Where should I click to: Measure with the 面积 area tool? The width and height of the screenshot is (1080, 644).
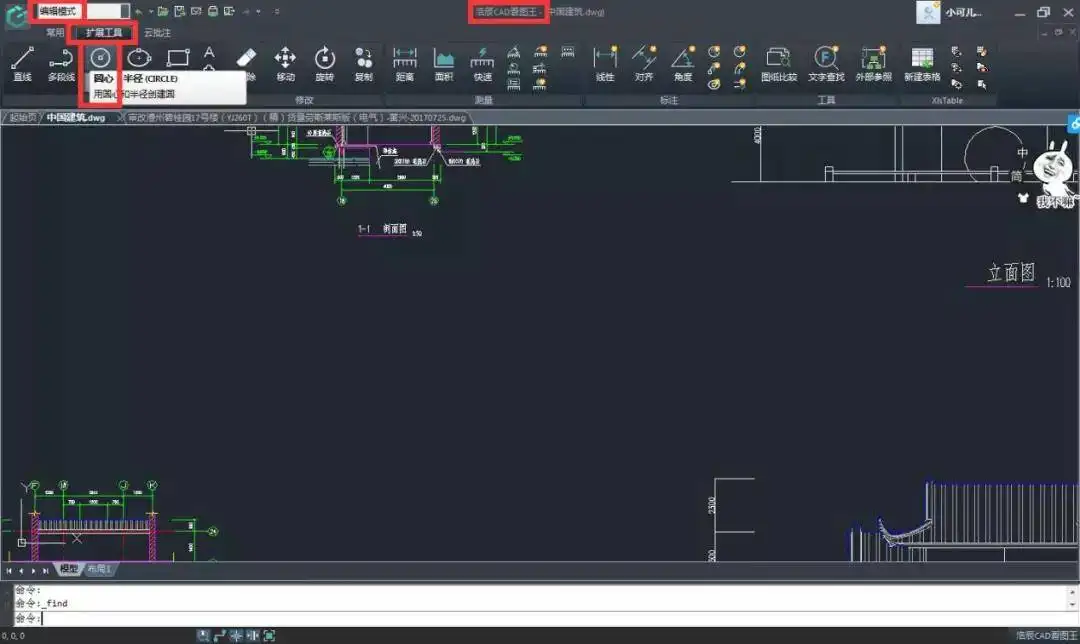pos(444,63)
